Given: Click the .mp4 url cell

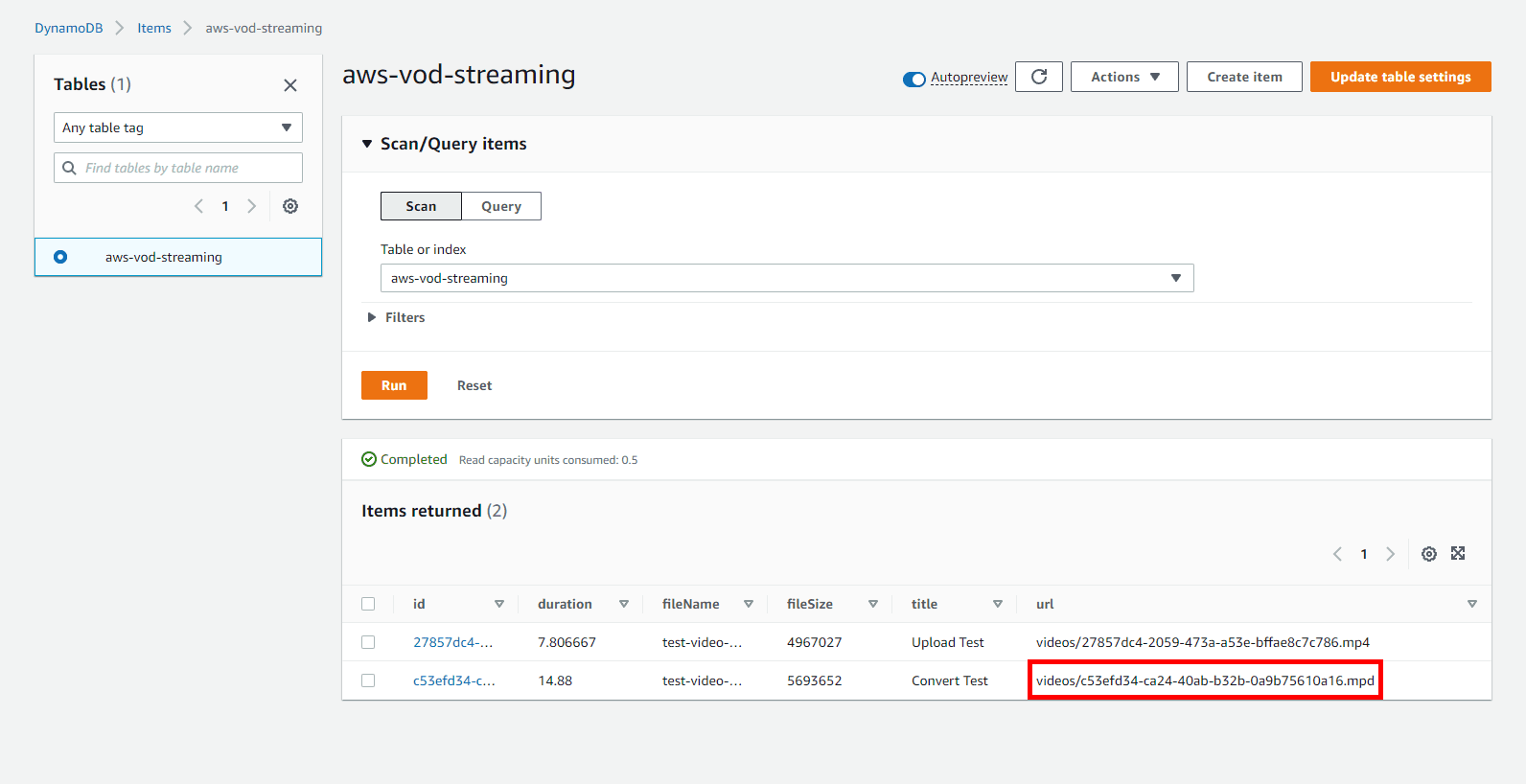Looking at the screenshot, I should (x=1202, y=642).
